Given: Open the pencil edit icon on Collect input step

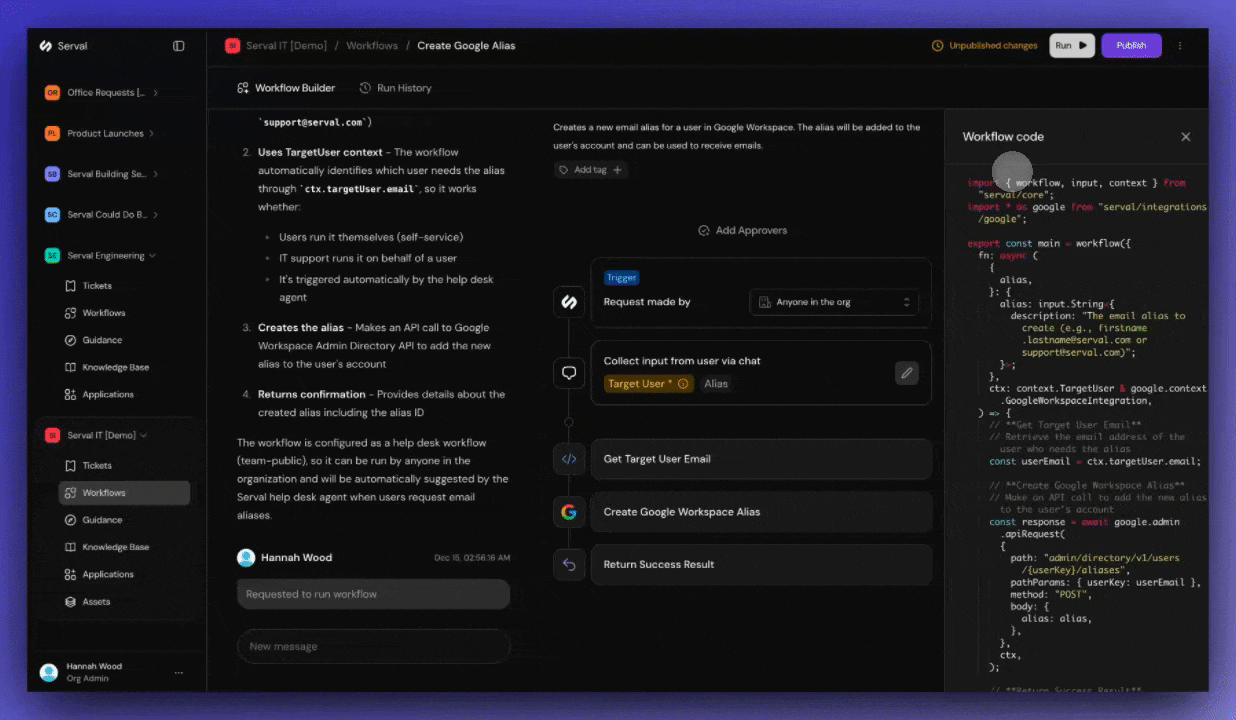Looking at the screenshot, I should pyautogui.click(x=906, y=372).
